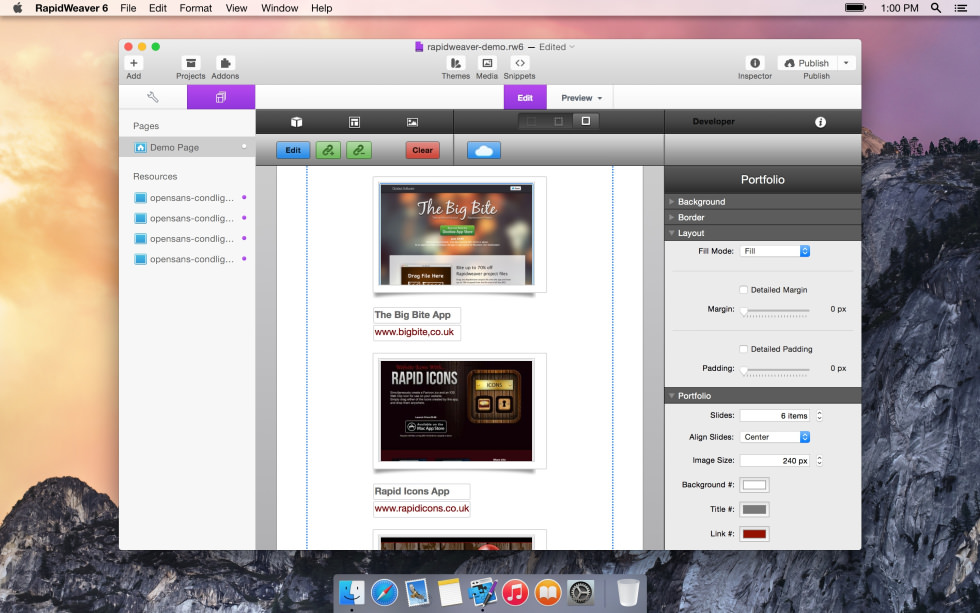Viewport: 980px width, 613px height.
Task: Click the Slides items field
Action: point(775,416)
